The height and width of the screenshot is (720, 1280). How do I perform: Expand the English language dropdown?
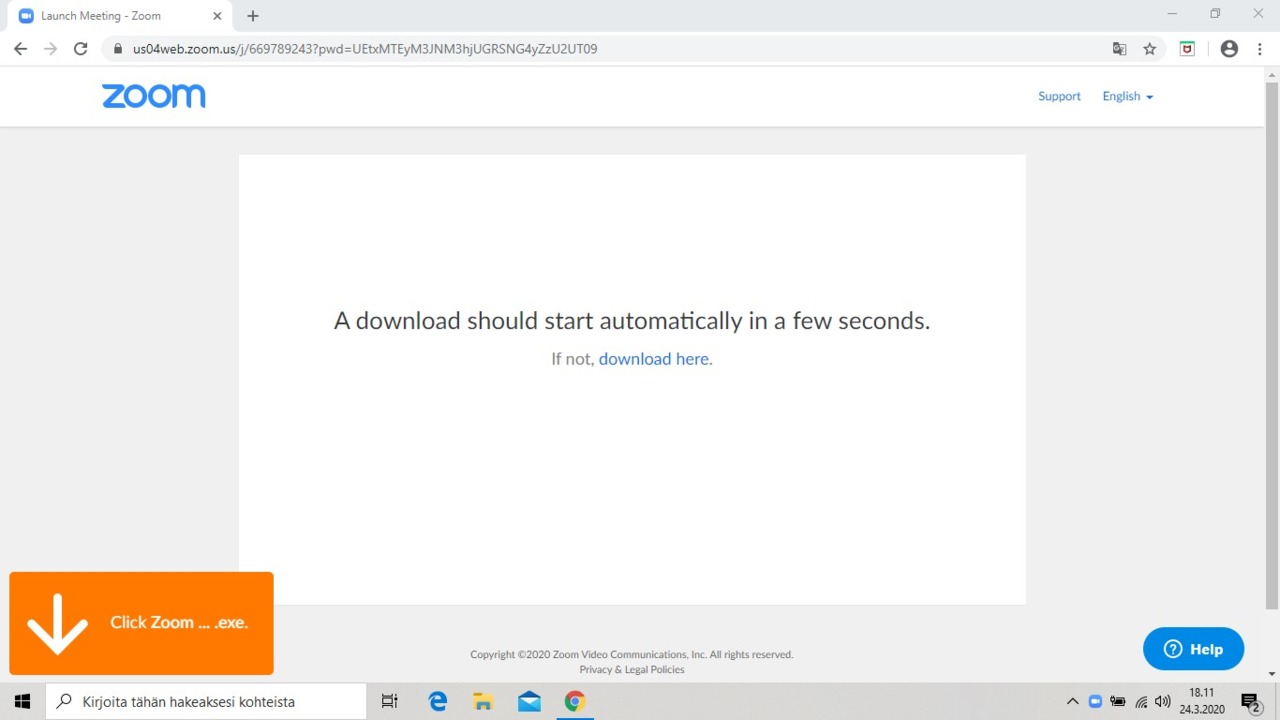pos(1127,96)
